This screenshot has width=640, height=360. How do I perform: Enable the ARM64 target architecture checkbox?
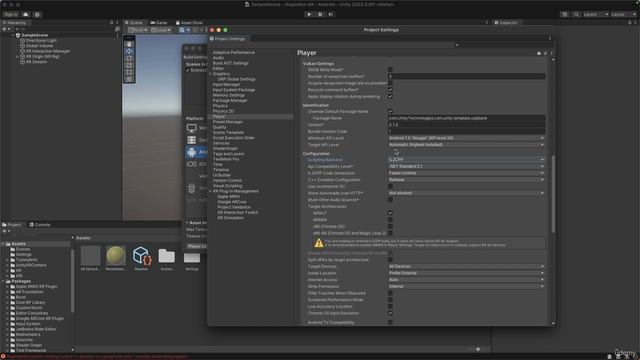click(390, 220)
